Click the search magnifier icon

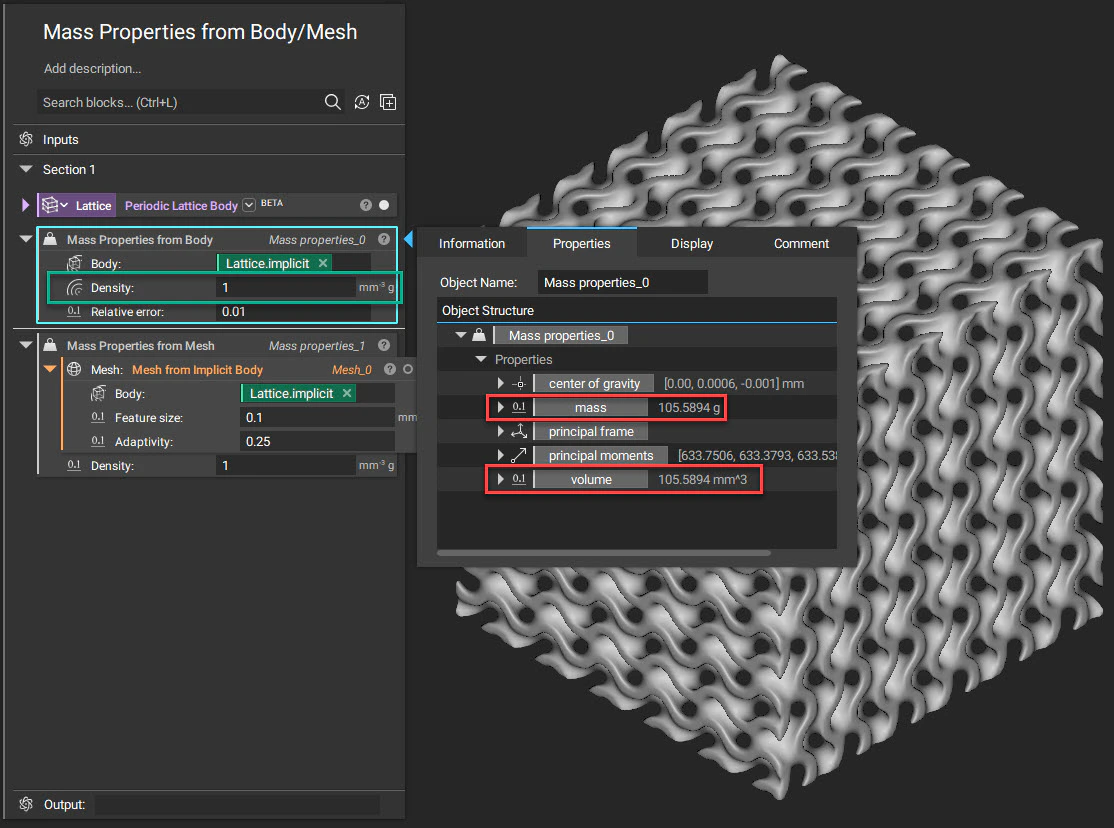pos(332,102)
